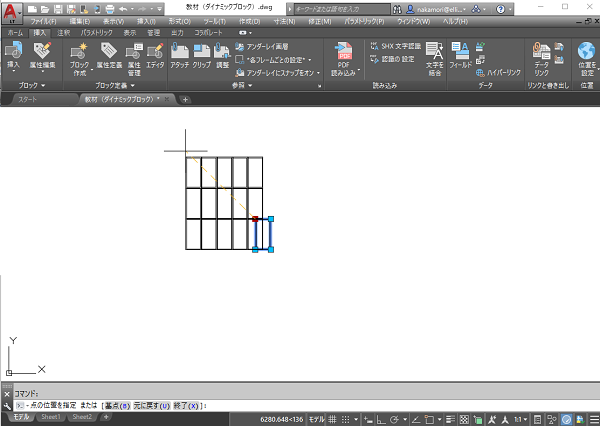The image size is (600, 426).
Task: Toggle object snap tracking in status bar
Action: pos(416,419)
